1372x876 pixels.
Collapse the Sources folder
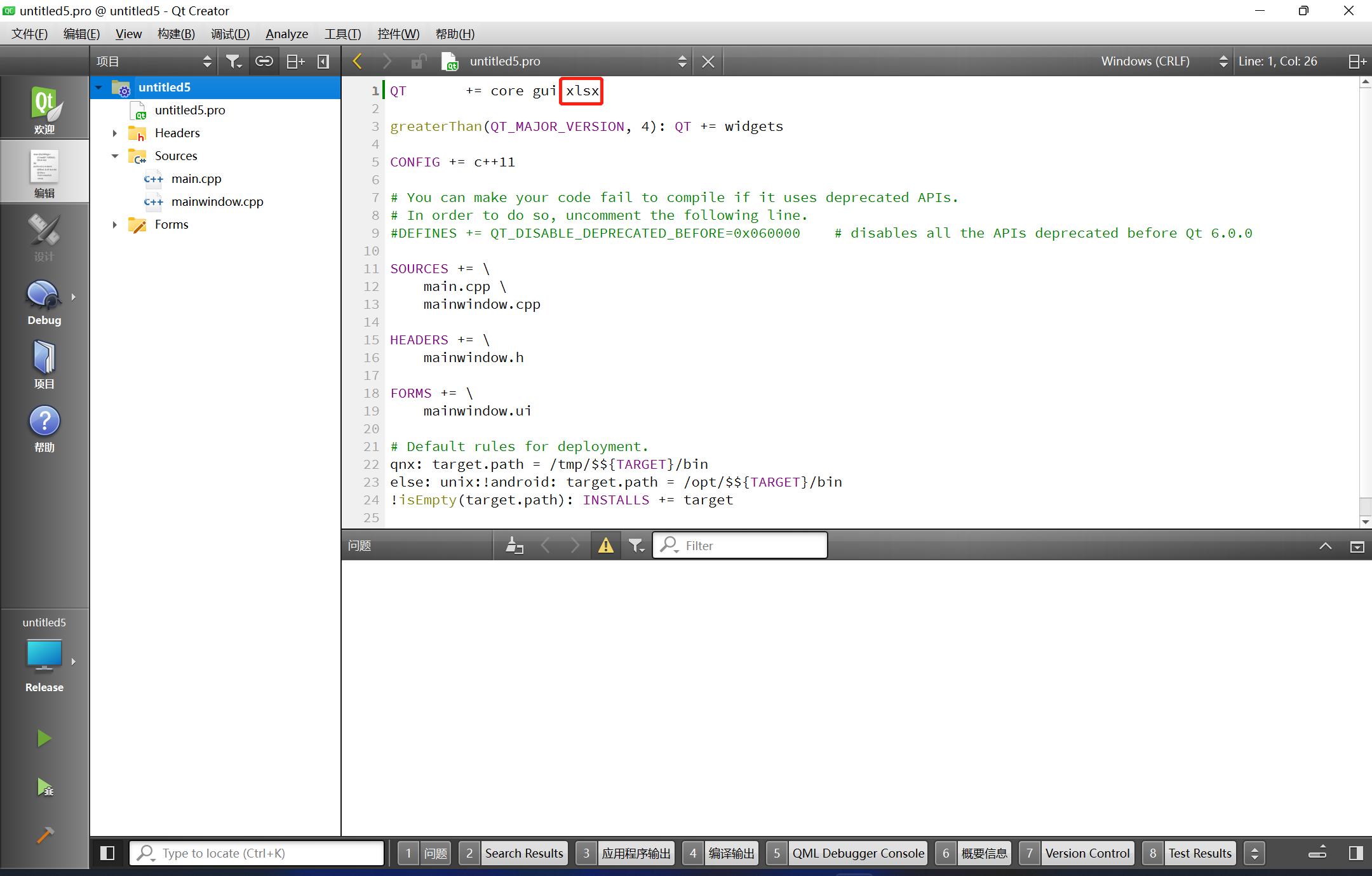(115, 156)
